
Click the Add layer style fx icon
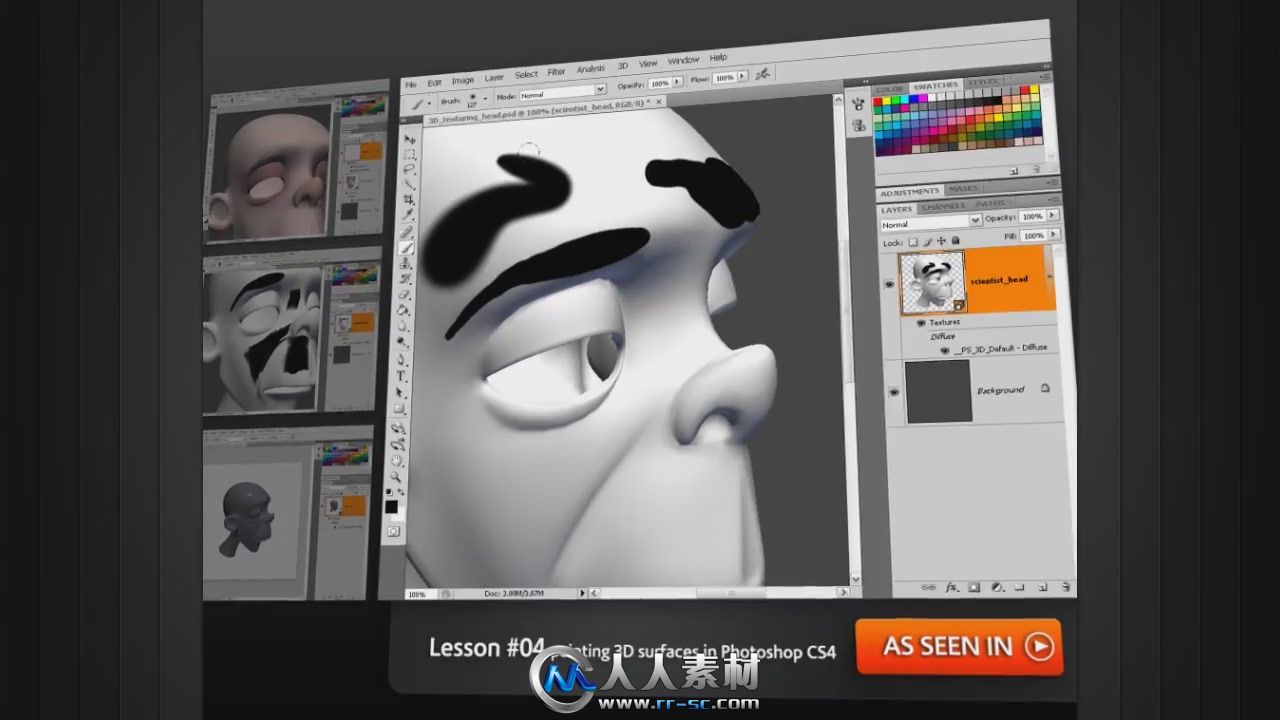953,587
